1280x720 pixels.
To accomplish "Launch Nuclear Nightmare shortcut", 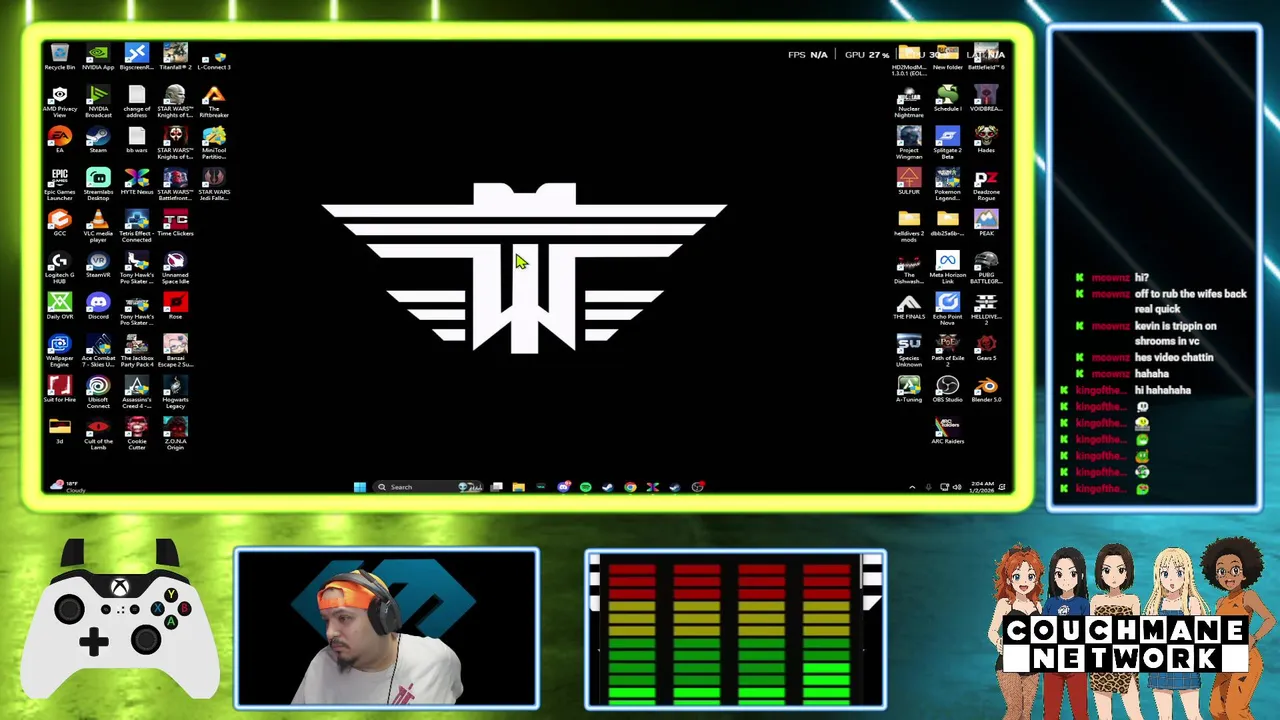I will pos(909,101).
